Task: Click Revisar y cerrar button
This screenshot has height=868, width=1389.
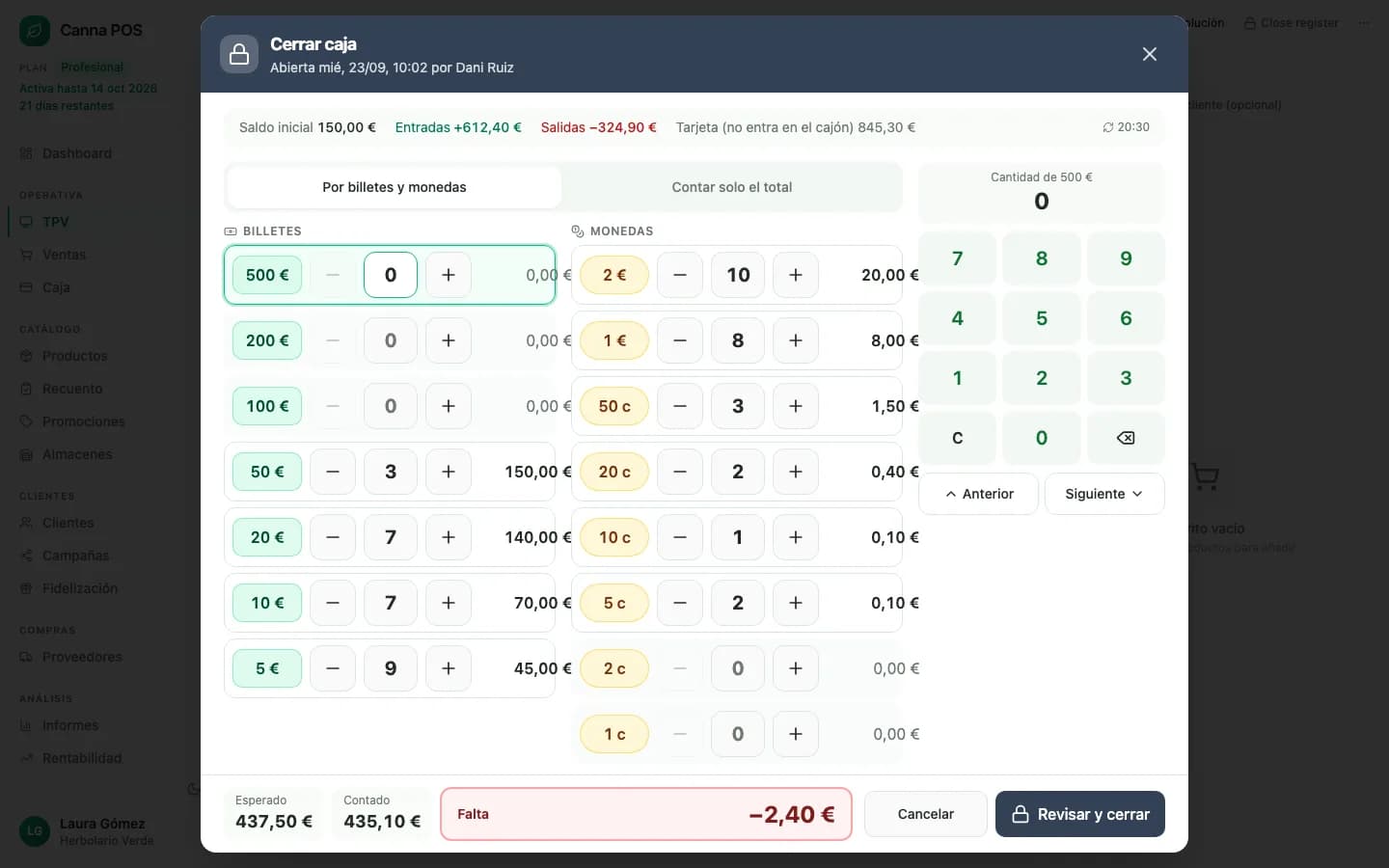Action: point(1080,814)
